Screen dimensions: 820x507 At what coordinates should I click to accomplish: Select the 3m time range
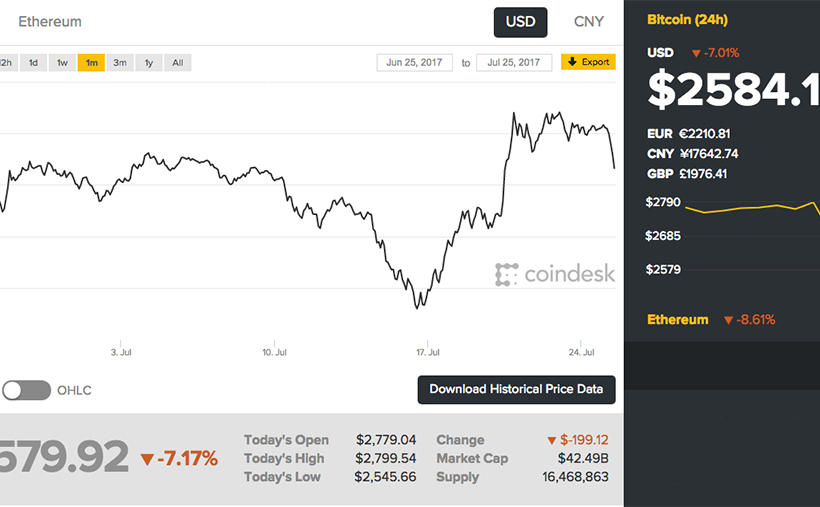(120, 62)
